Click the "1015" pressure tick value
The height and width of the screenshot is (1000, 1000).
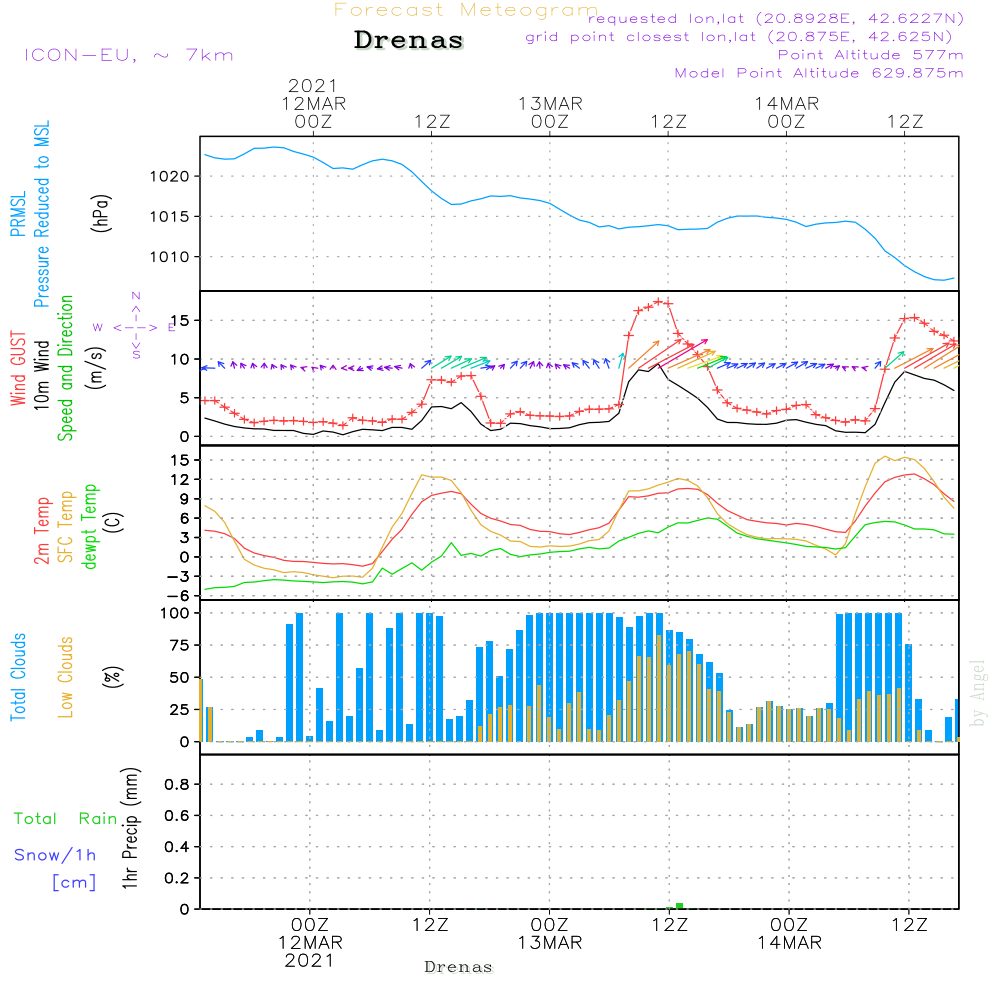pyautogui.click(x=170, y=217)
